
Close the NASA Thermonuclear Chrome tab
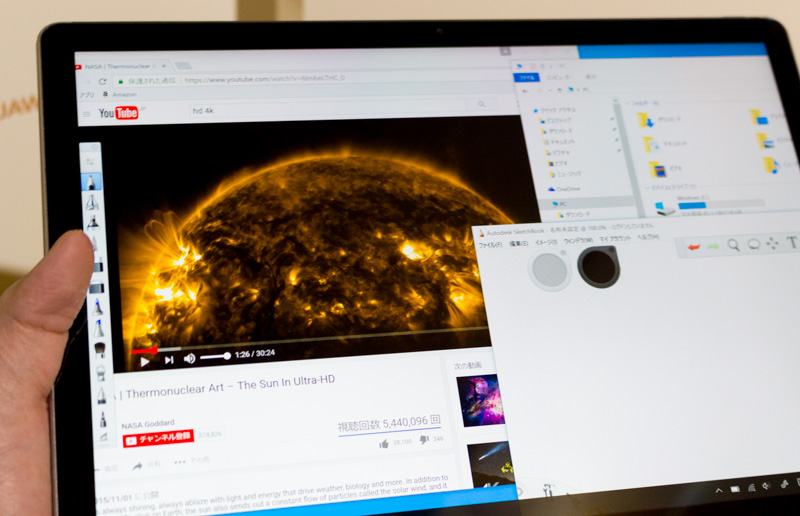[164, 66]
